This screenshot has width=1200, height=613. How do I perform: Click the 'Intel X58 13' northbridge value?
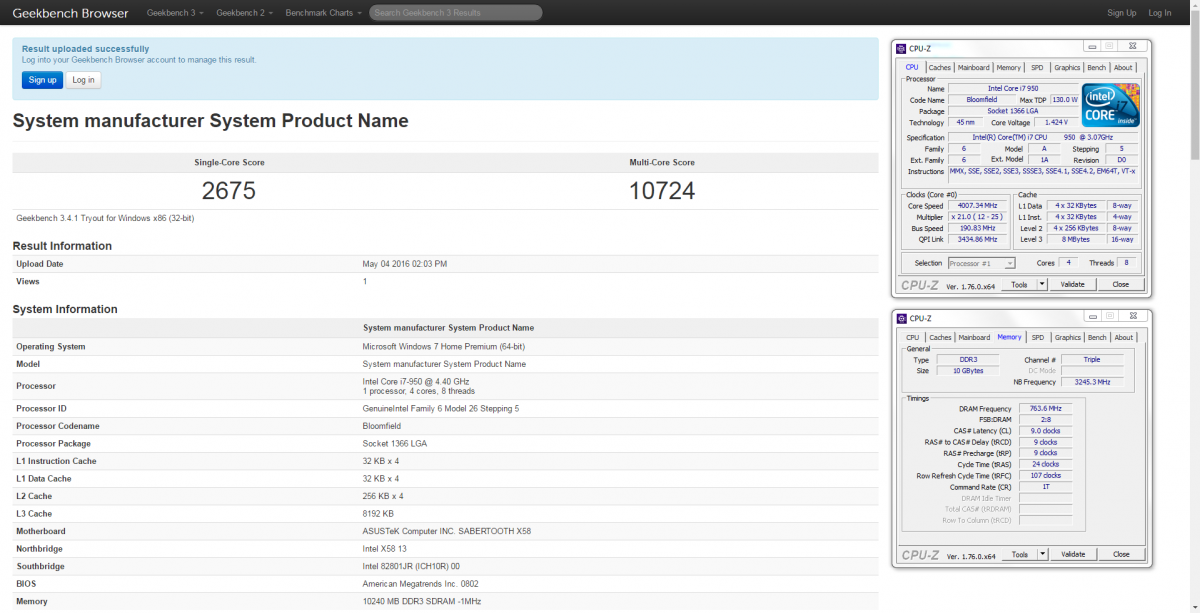384,548
